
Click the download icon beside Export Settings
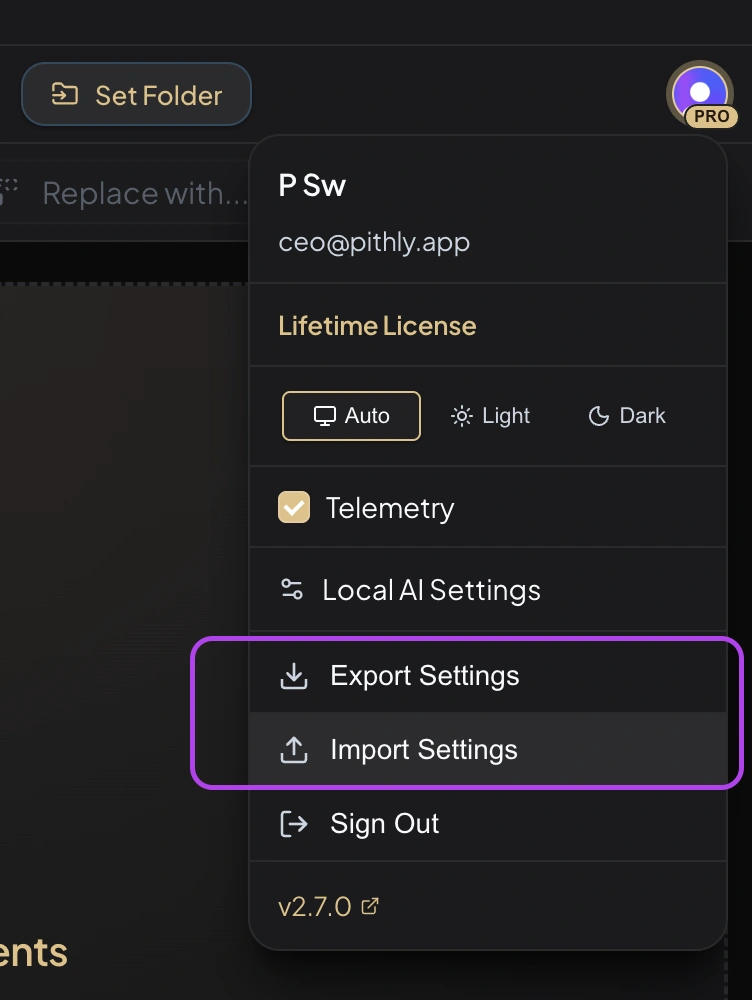(x=292, y=676)
